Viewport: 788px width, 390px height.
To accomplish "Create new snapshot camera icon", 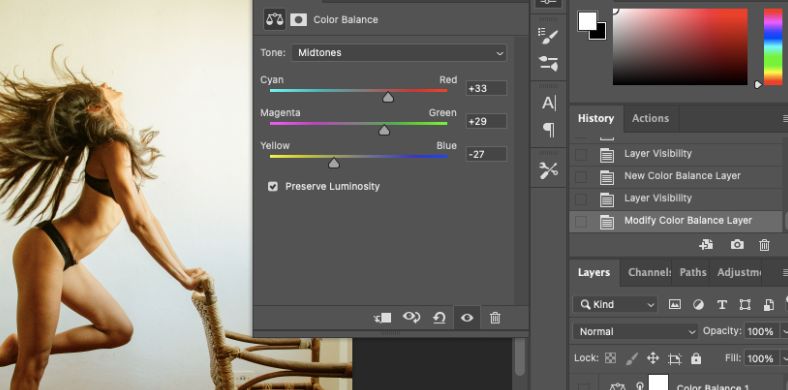I will coord(737,244).
